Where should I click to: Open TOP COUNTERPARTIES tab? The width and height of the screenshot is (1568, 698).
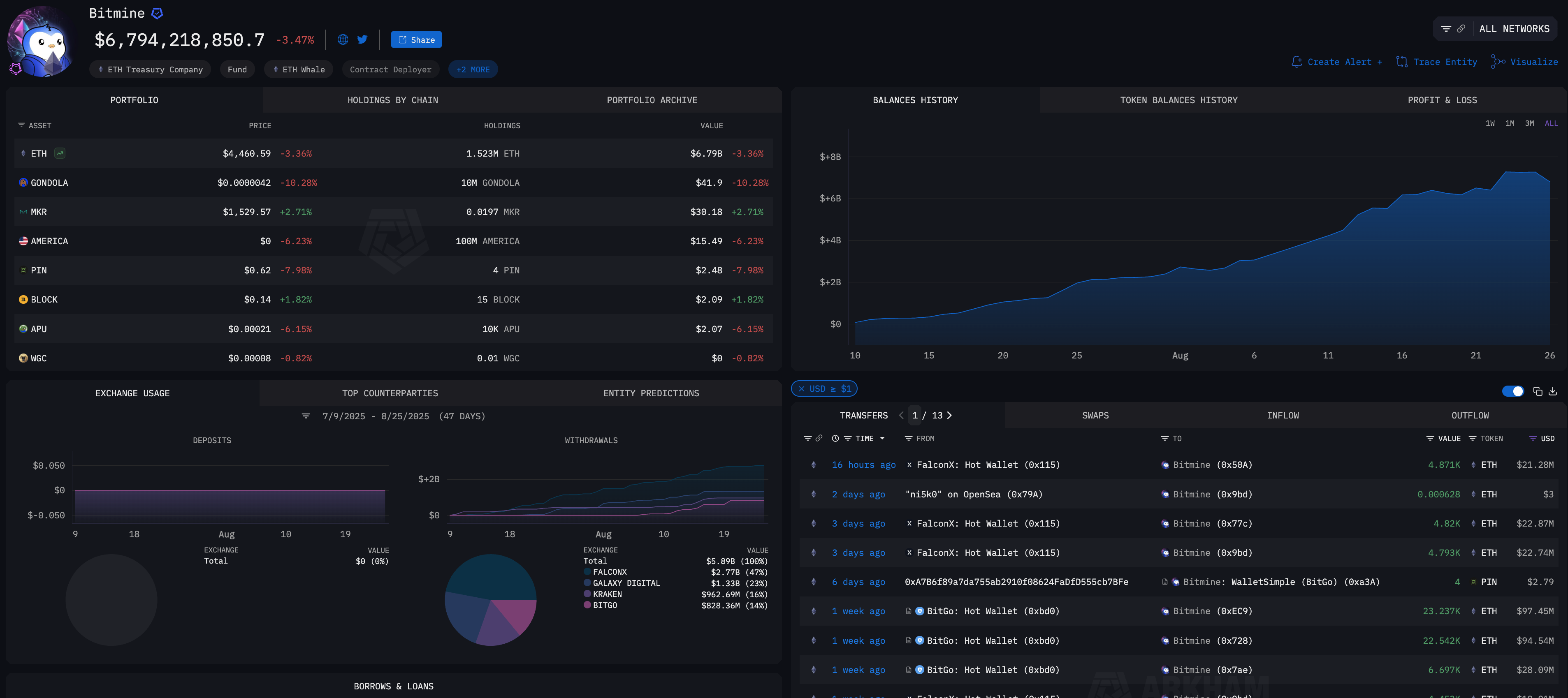[390, 393]
